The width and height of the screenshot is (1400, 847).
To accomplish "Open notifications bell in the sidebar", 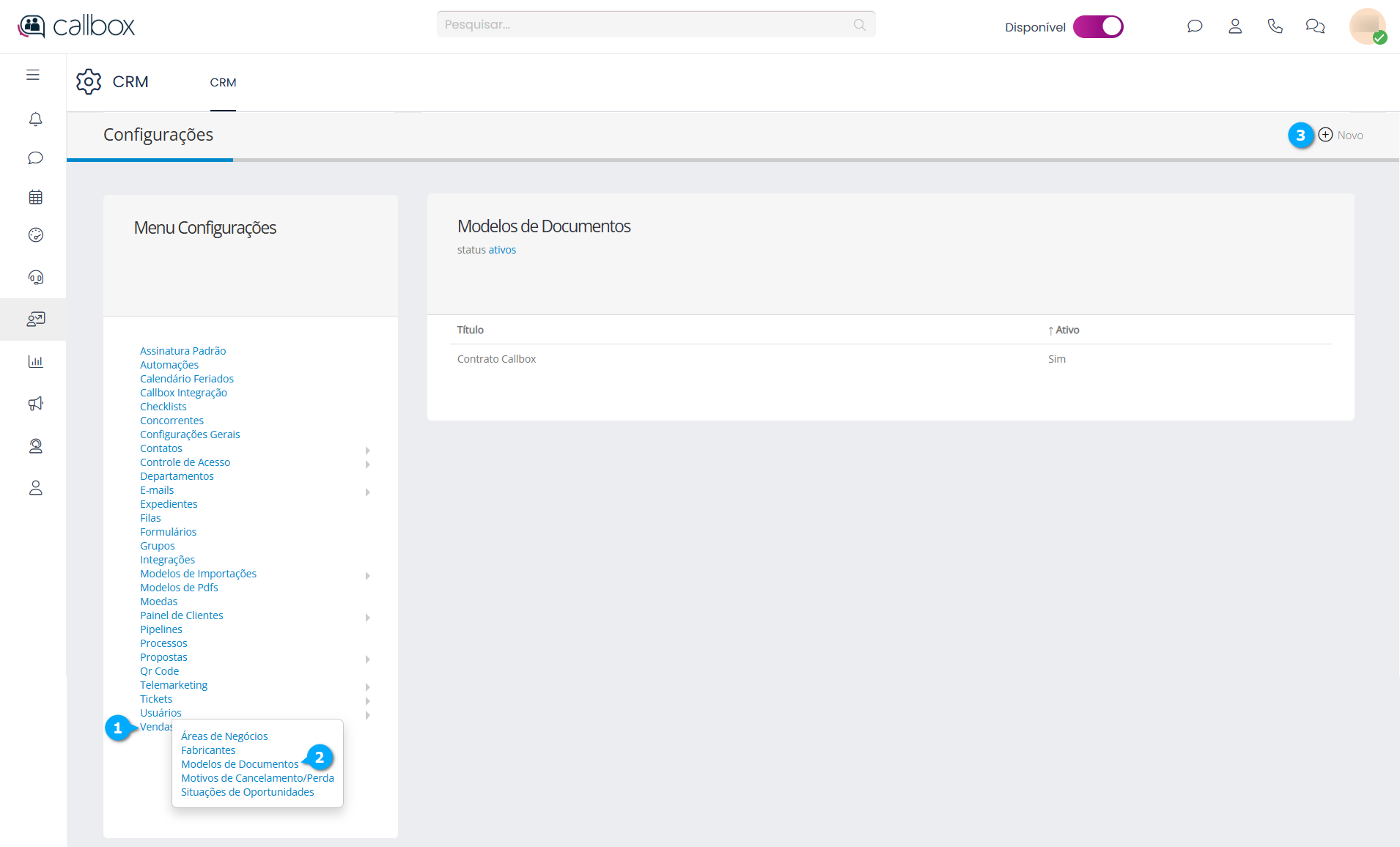I will click(x=35, y=119).
